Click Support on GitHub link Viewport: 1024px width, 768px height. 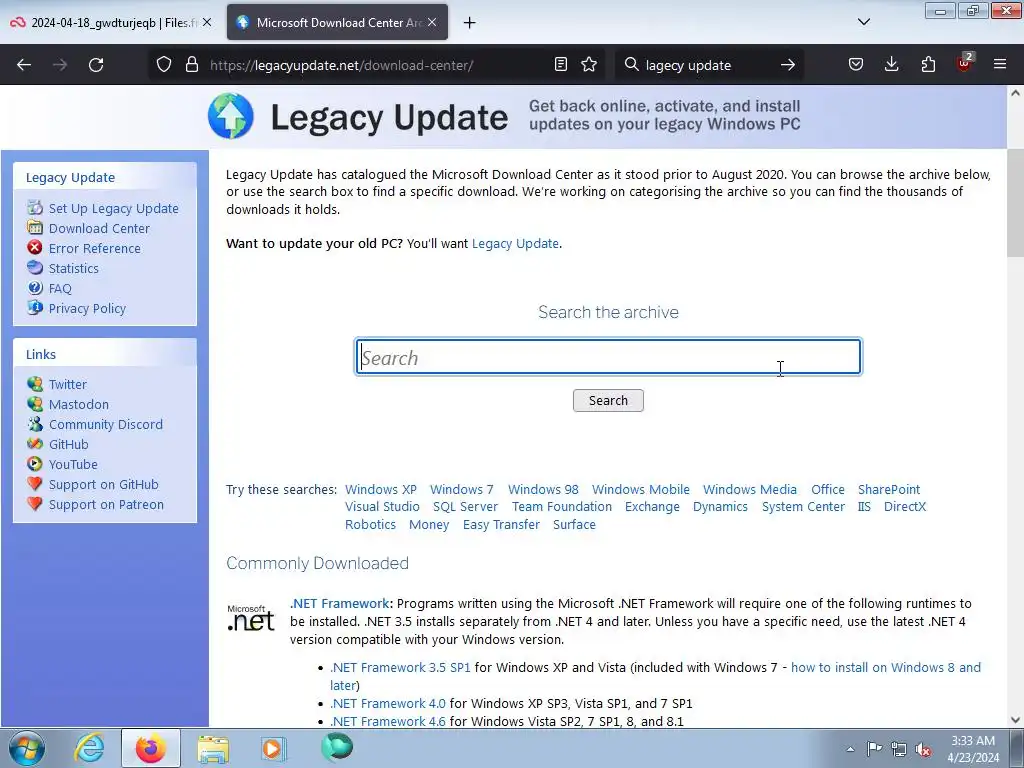tap(104, 485)
